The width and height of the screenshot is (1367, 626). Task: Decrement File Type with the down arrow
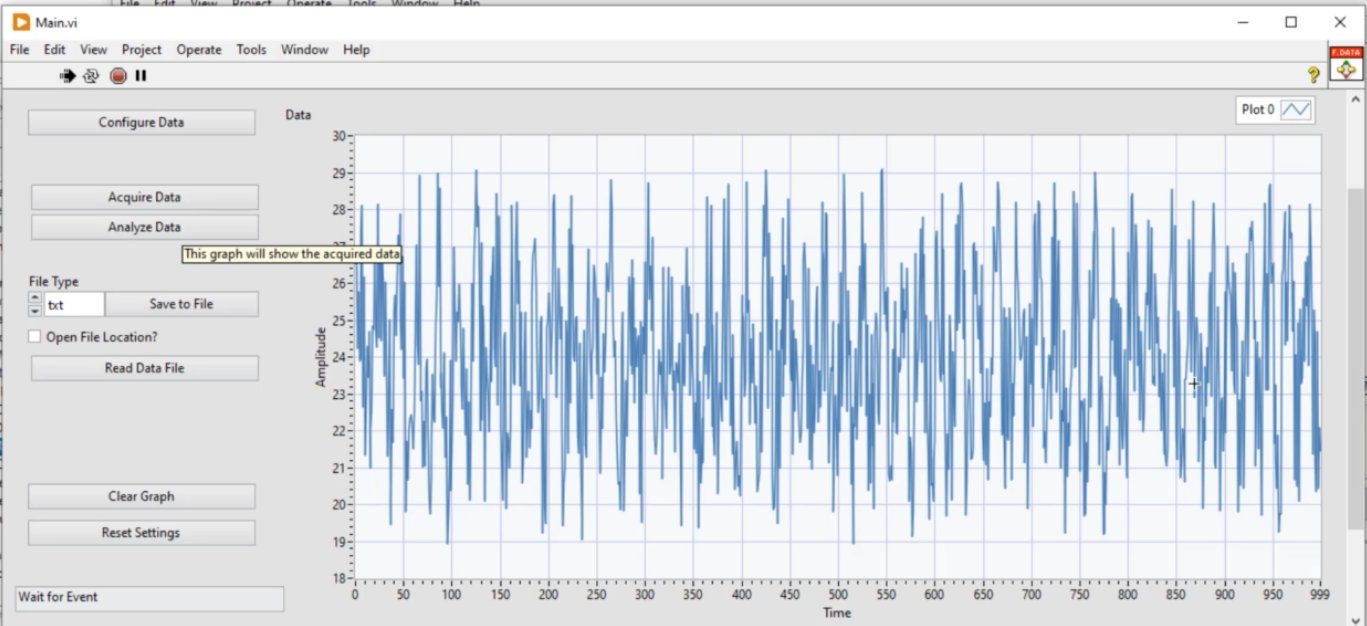tap(35, 311)
